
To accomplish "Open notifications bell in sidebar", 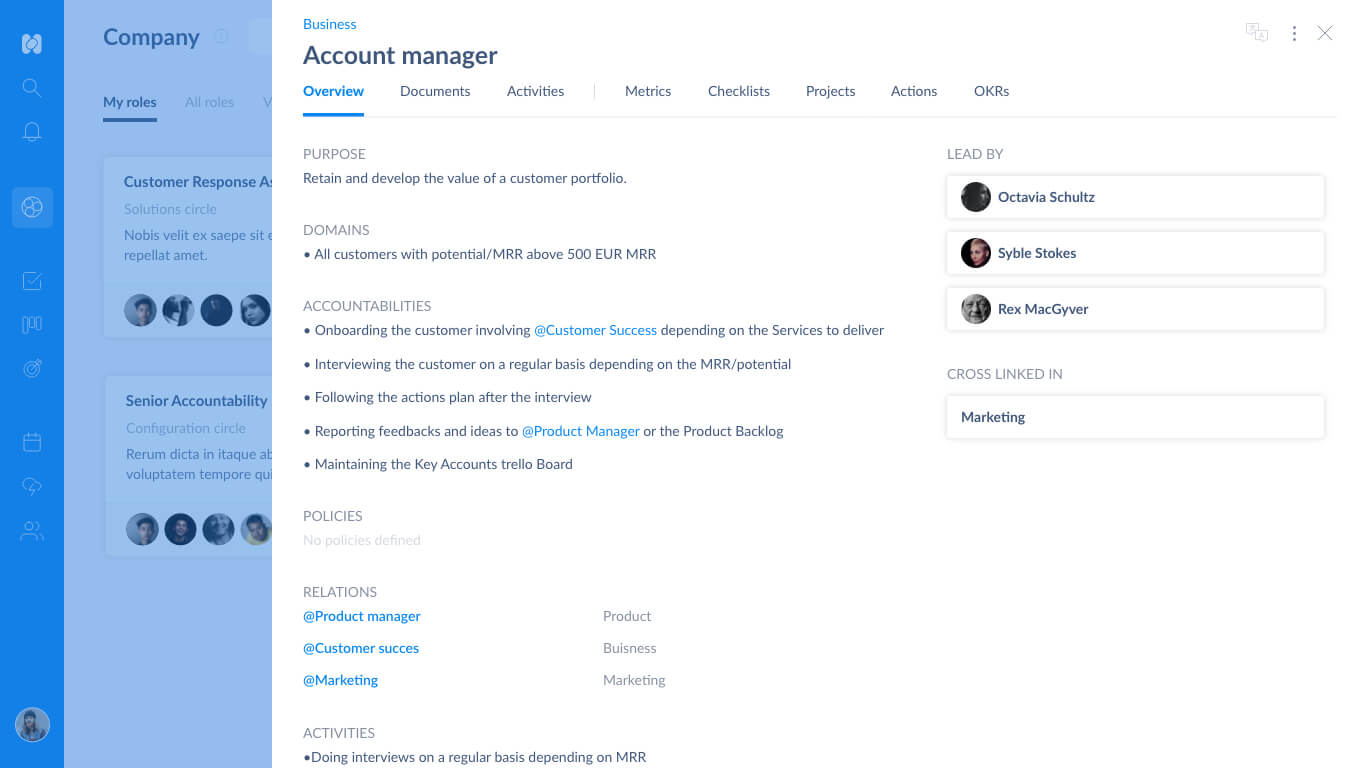I will (x=32, y=132).
